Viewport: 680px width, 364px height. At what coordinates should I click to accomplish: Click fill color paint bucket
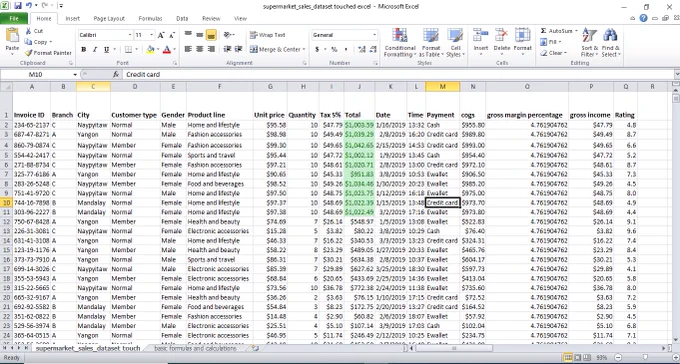coord(150,50)
